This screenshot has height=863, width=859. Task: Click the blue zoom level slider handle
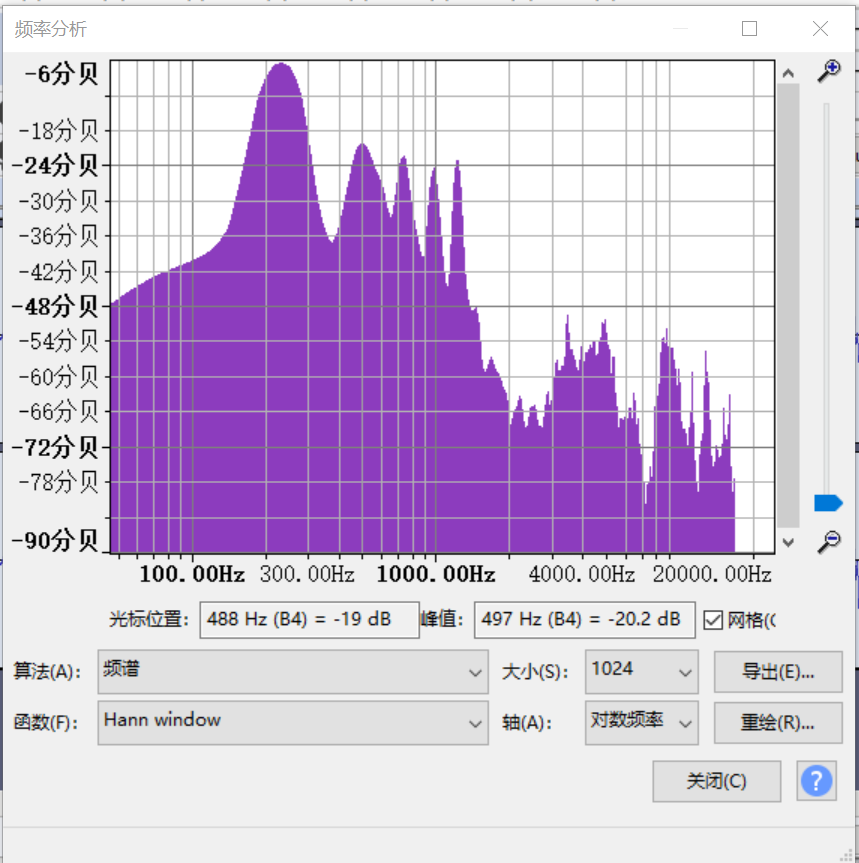click(828, 503)
